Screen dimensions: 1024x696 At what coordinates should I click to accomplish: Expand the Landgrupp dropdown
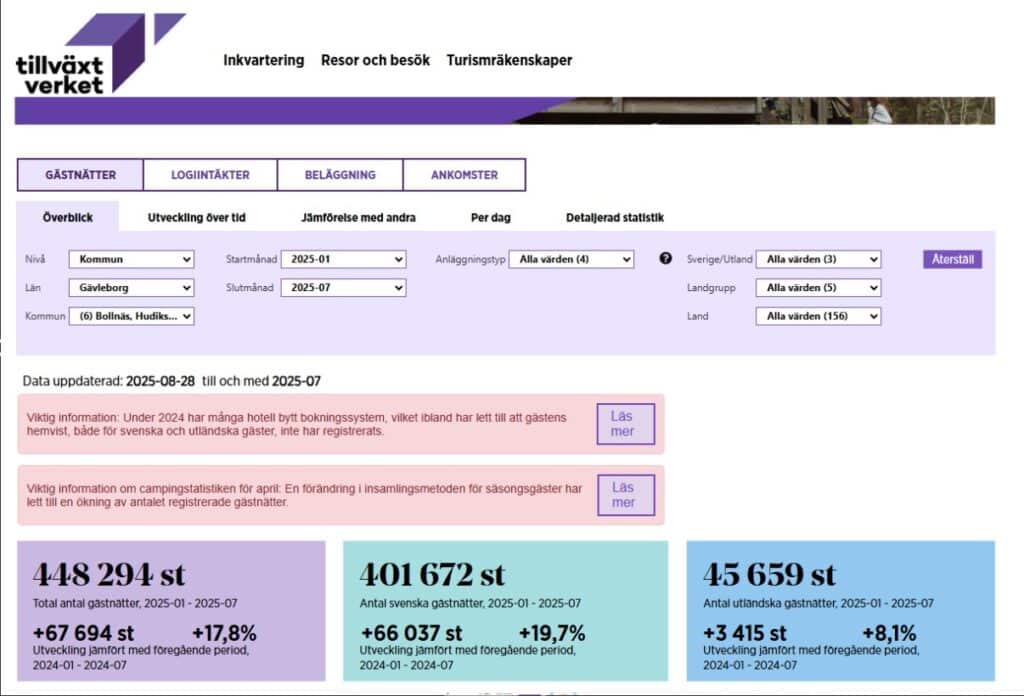pyautogui.click(x=818, y=288)
